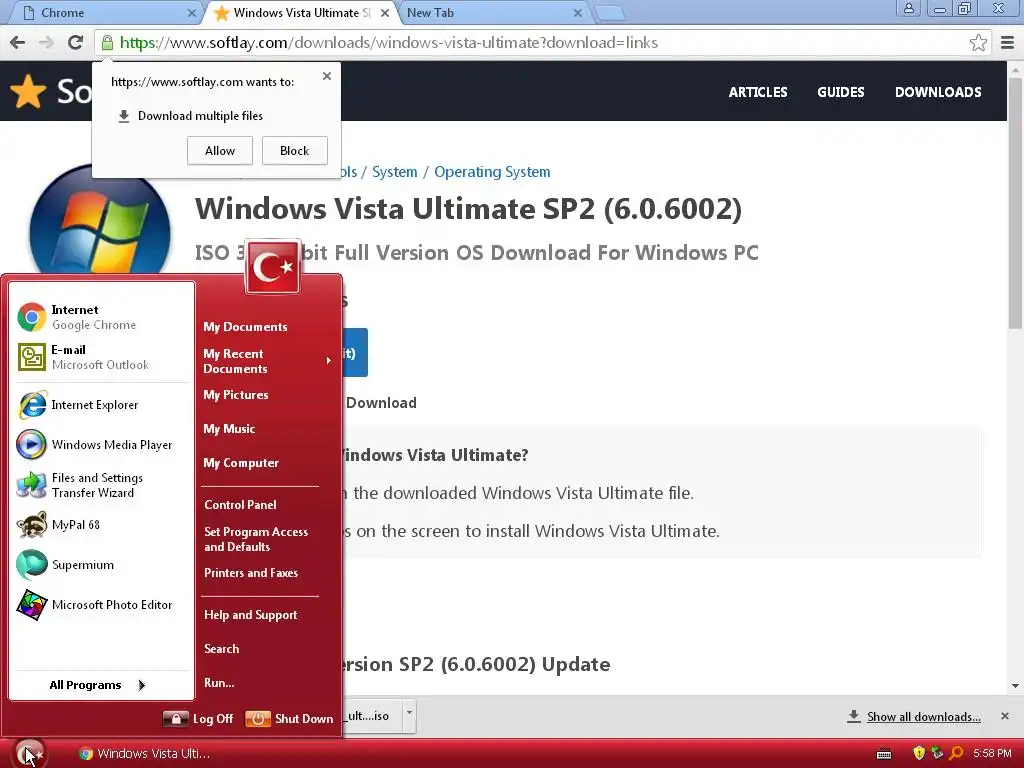Image resolution: width=1024 pixels, height=768 pixels.
Task: Click Show all downloads link
Action: (923, 716)
